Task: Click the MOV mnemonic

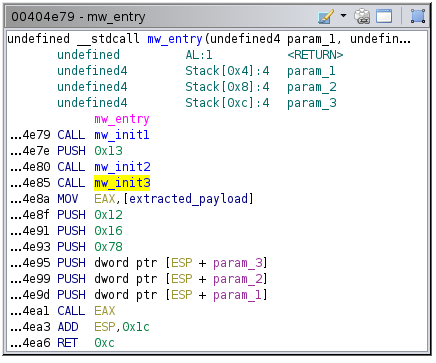Action: click(x=68, y=199)
